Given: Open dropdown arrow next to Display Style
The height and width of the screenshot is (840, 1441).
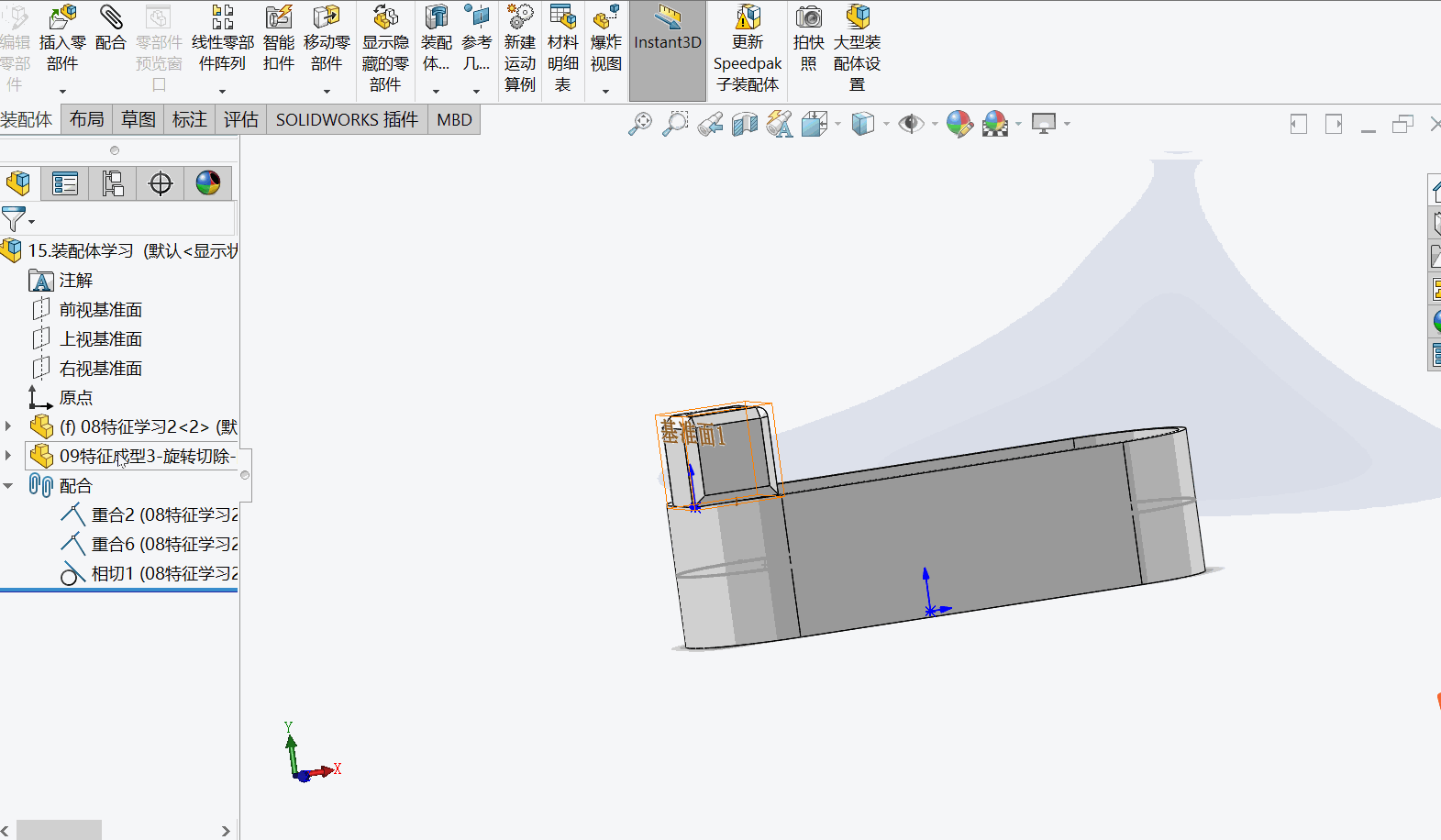Looking at the screenshot, I should tap(886, 124).
